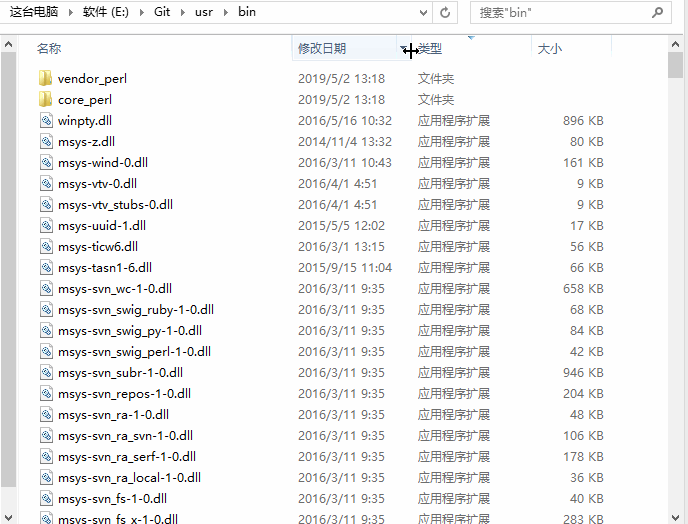Click the 搜索"bin" search field

pyautogui.click(x=560, y=13)
